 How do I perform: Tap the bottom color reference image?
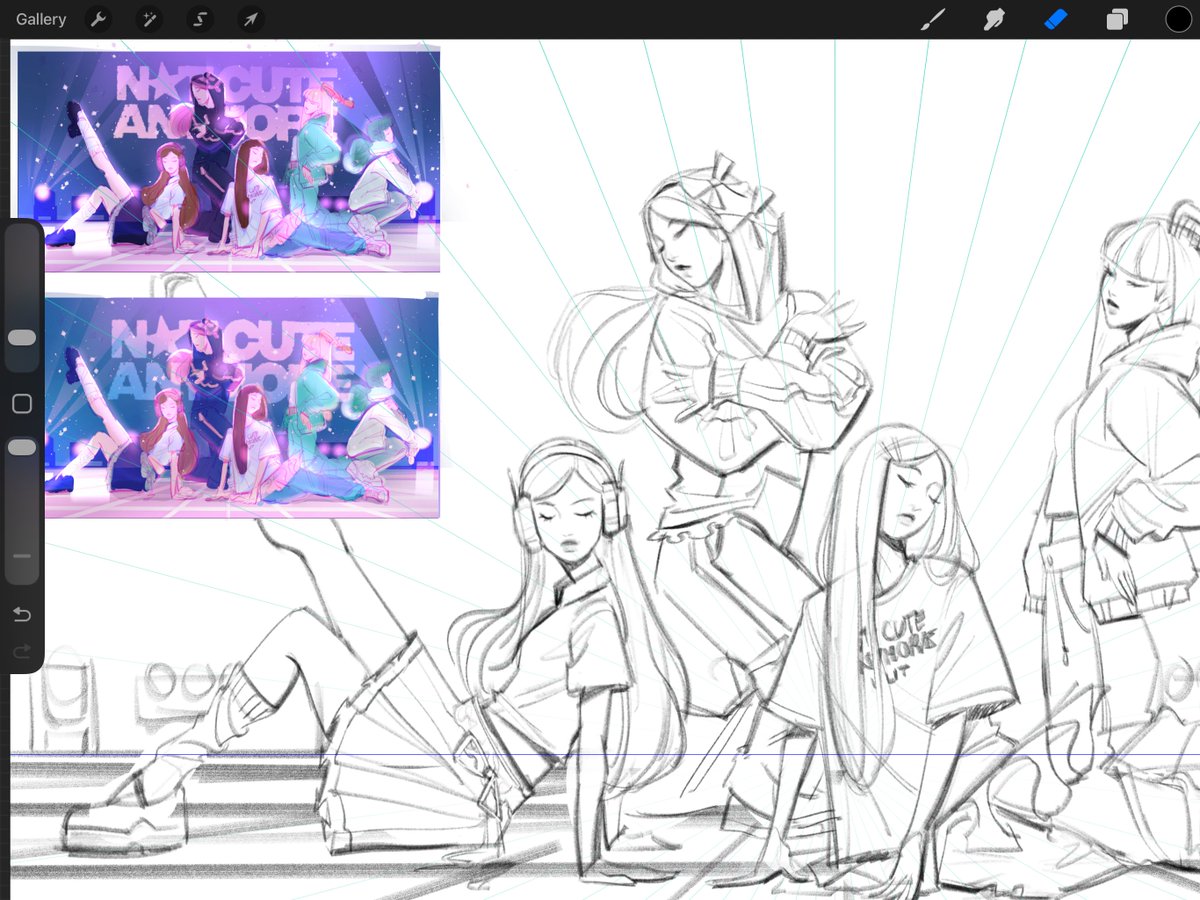point(241,407)
